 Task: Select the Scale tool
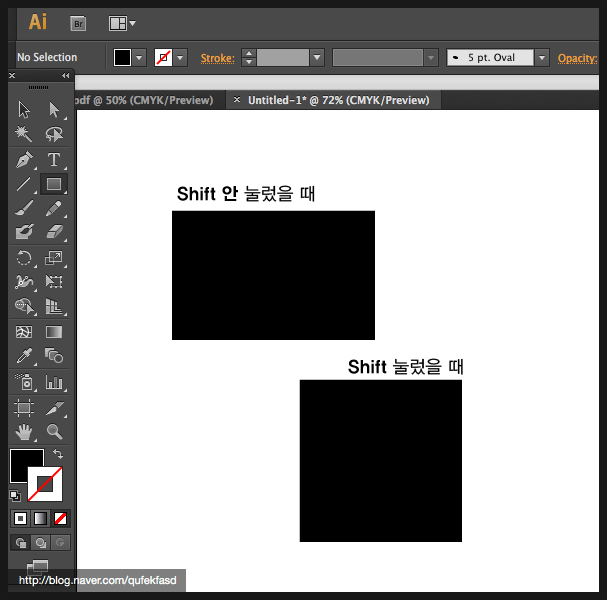click(54, 258)
